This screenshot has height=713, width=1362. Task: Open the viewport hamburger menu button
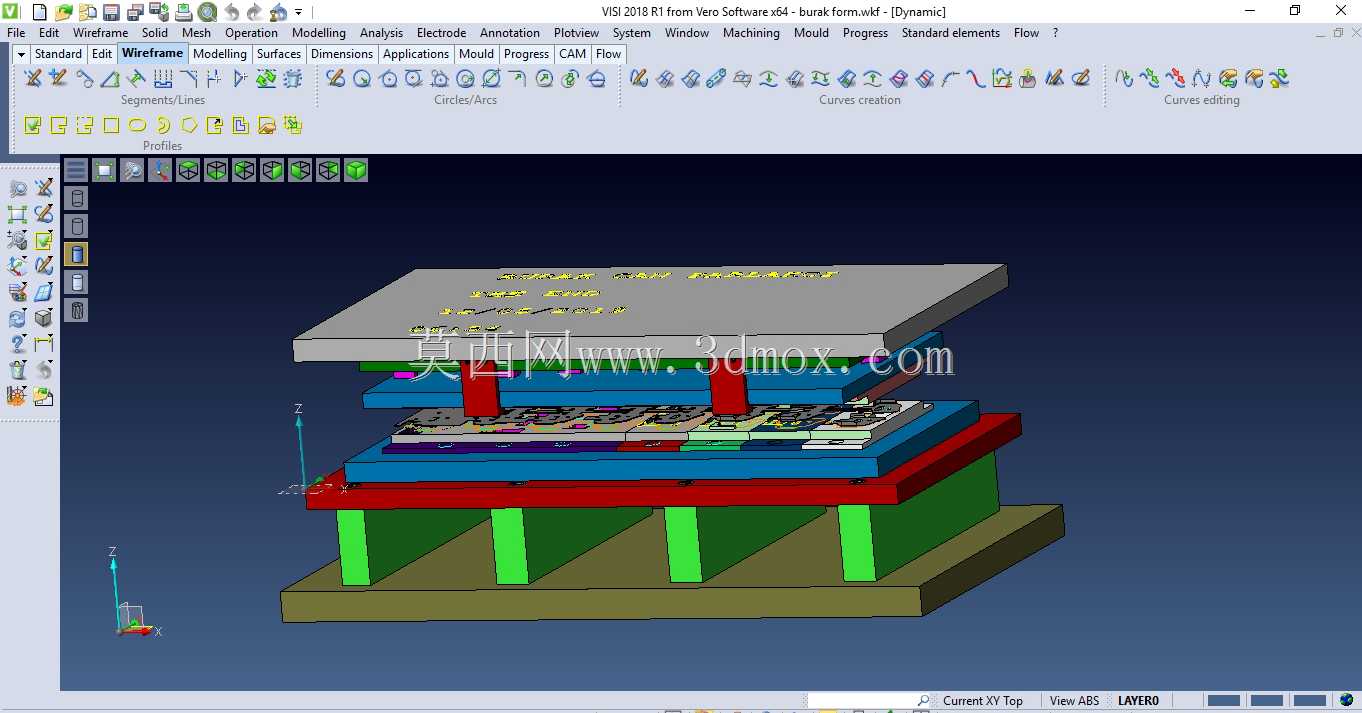point(76,170)
